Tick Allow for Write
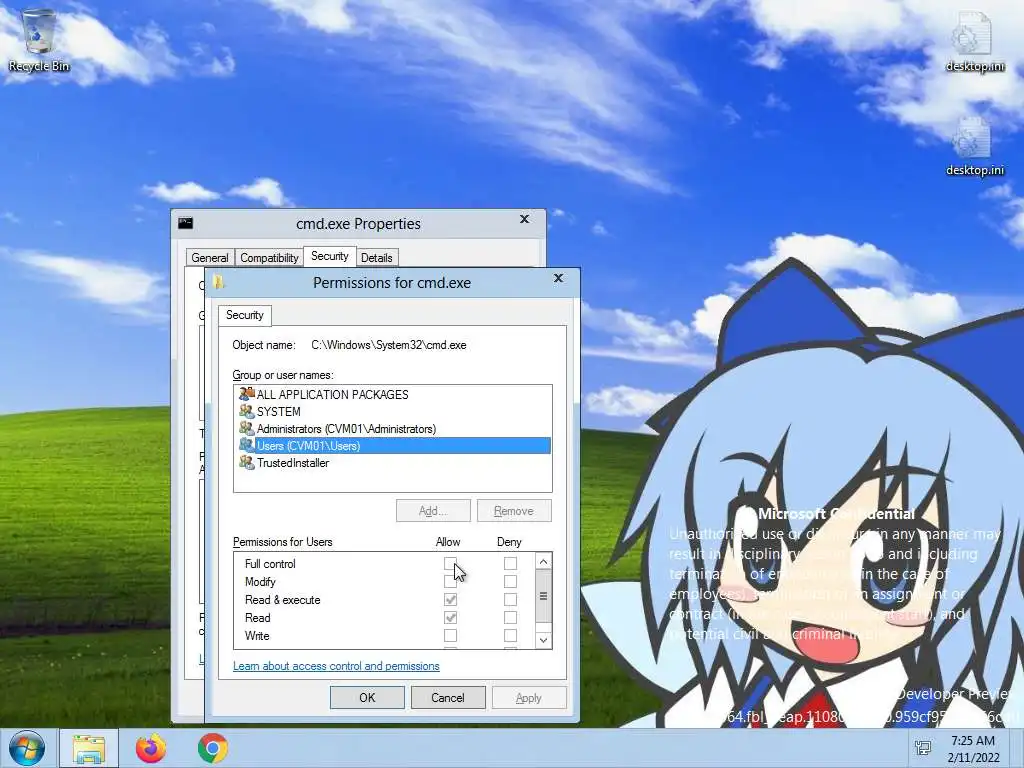 coord(450,635)
